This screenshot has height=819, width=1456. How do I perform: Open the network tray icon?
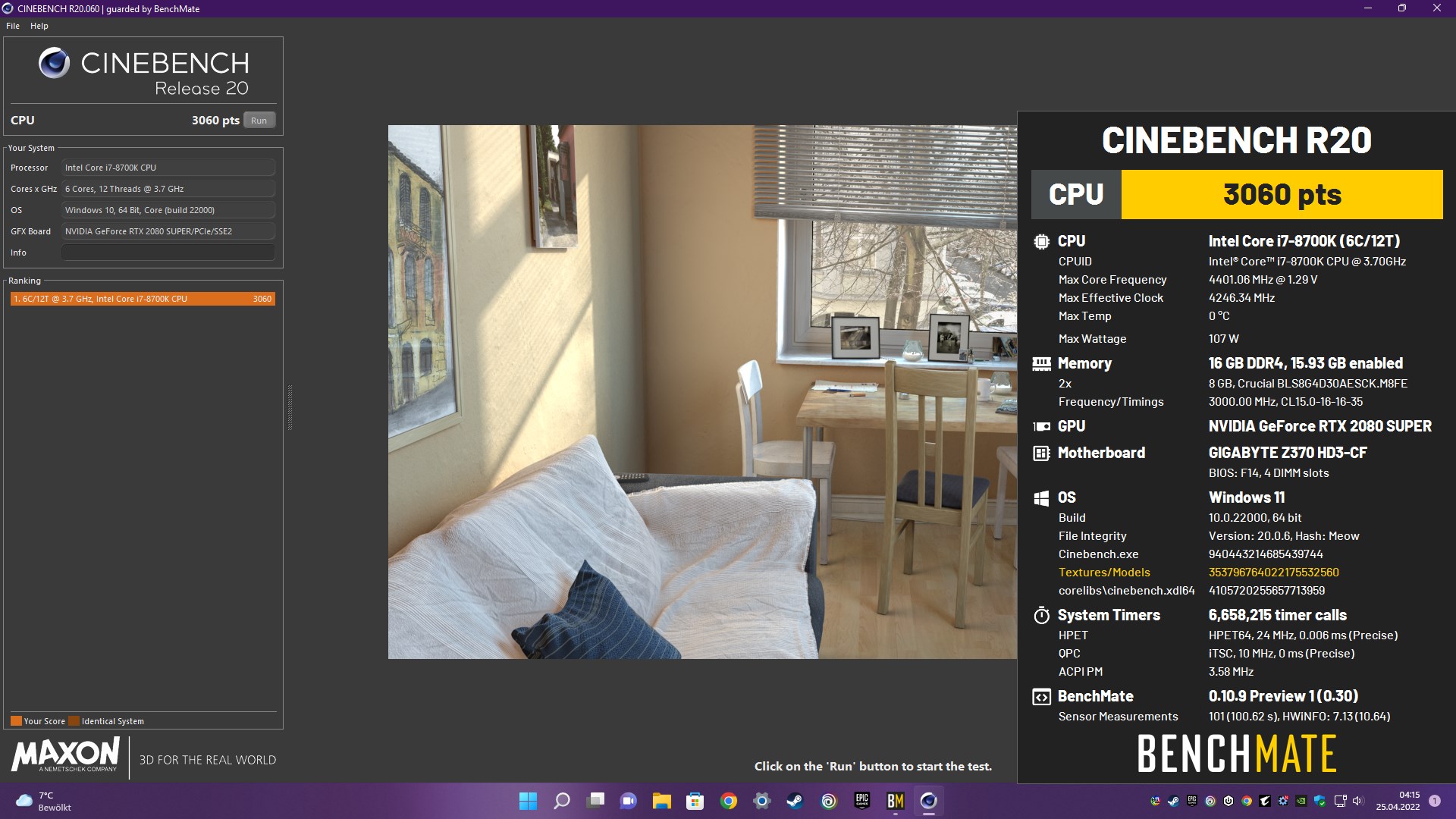pyautogui.click(x=1341, y=801)
